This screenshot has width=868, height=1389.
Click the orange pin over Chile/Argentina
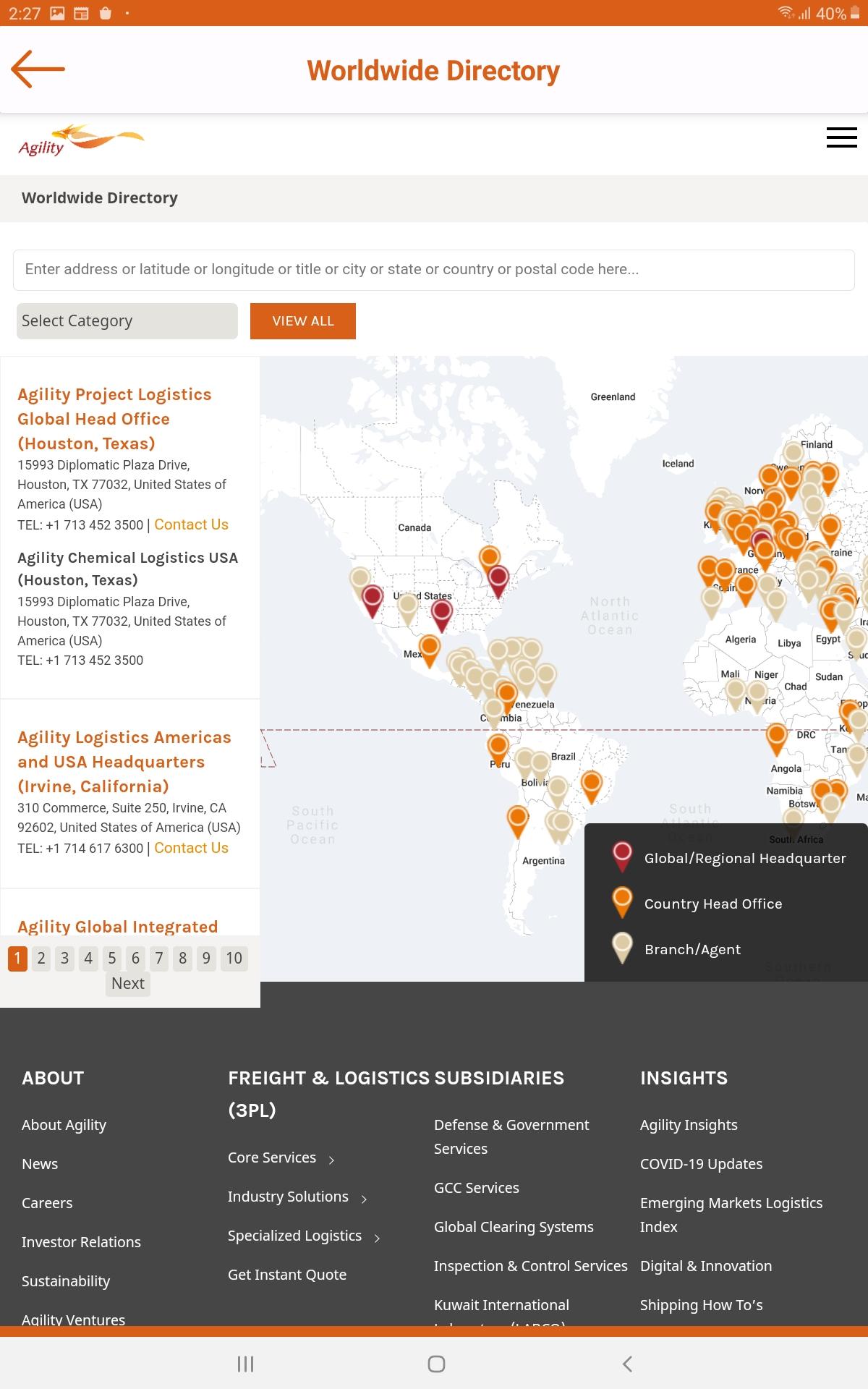pyautogui.click(x=518, y=822)
